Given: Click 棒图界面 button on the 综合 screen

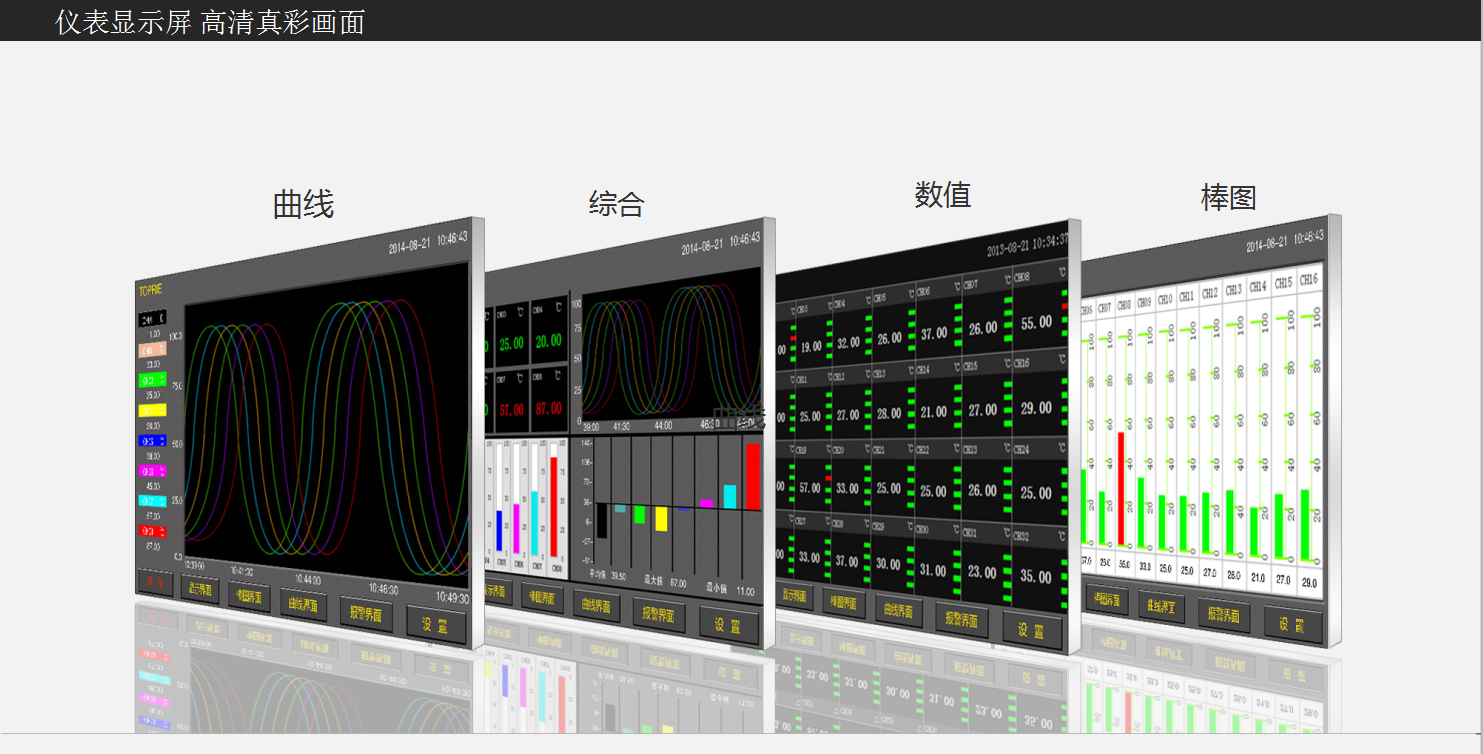Looking at the screenshot, I should [x=542, y=597].
